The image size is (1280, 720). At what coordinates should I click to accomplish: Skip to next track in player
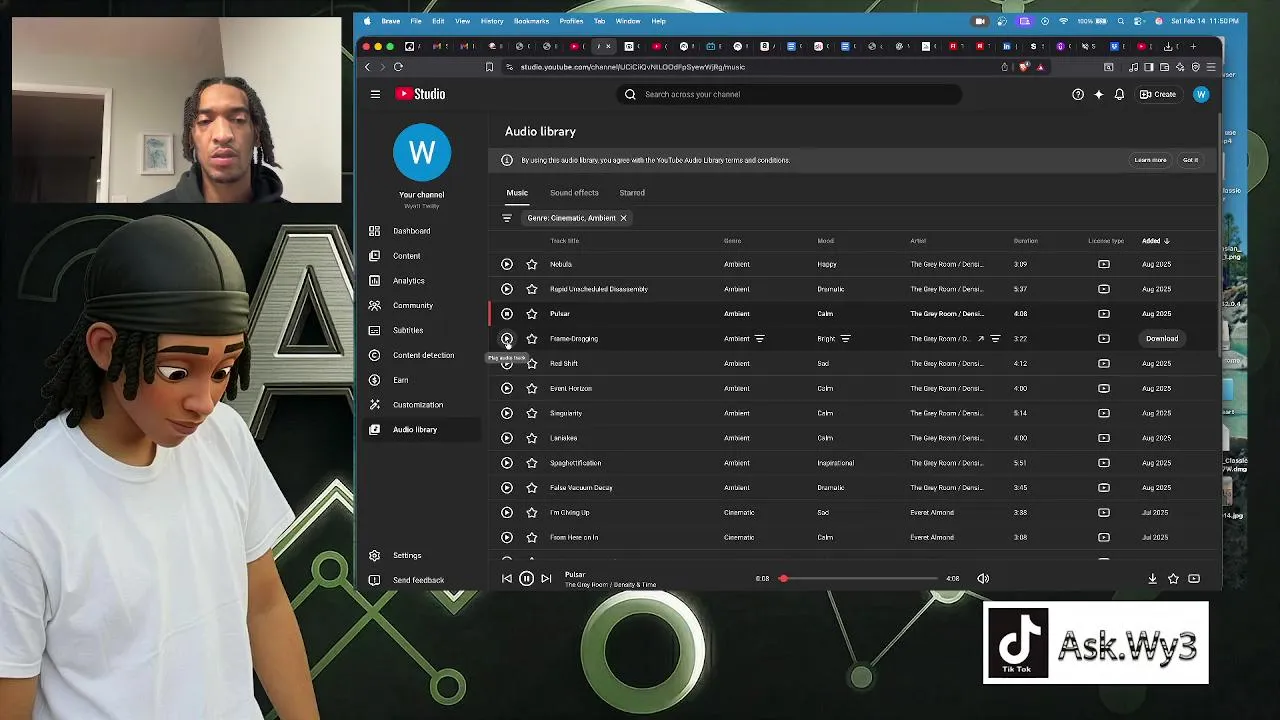(x=546, y=578)
